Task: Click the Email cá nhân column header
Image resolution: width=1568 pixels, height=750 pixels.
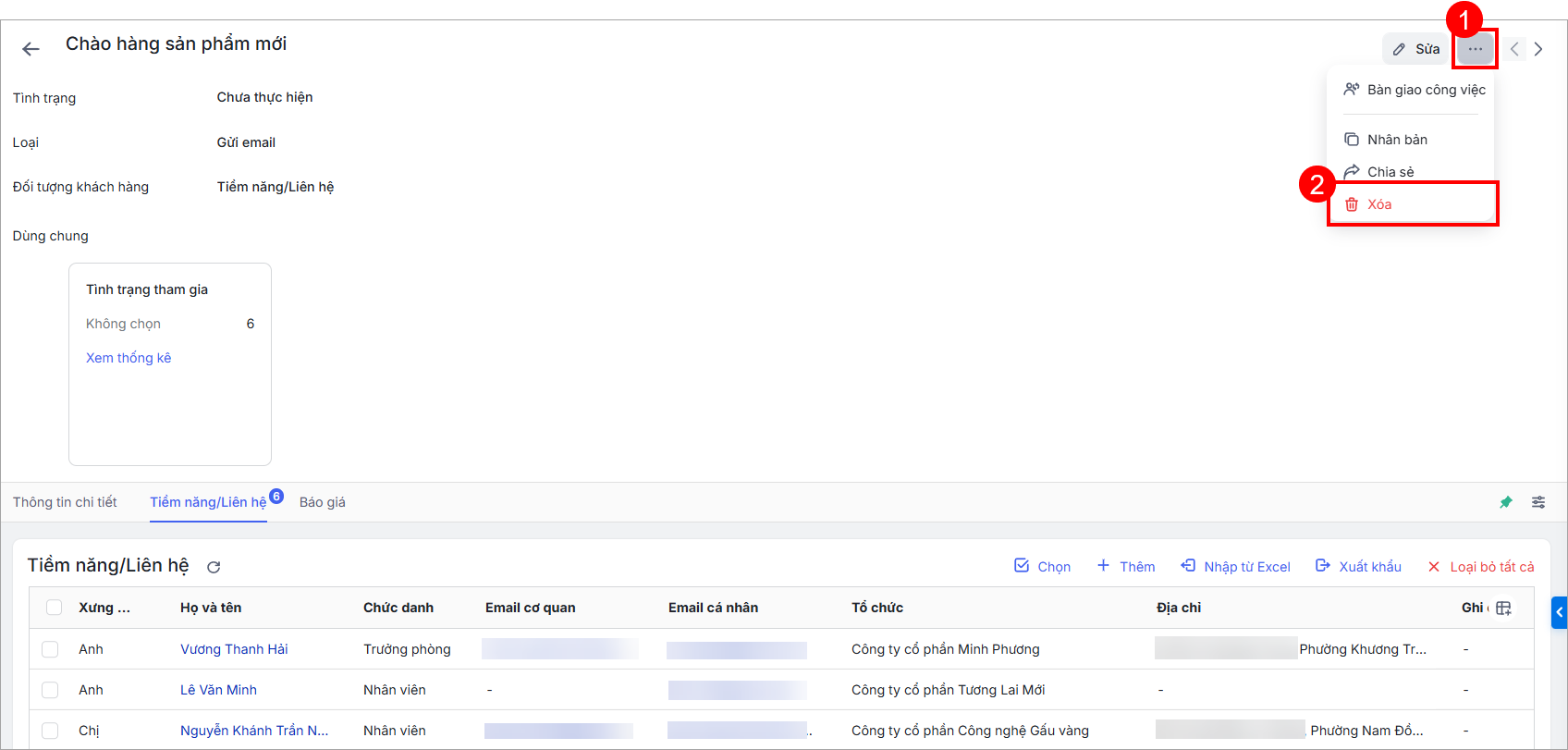Action: pos(713,608)
